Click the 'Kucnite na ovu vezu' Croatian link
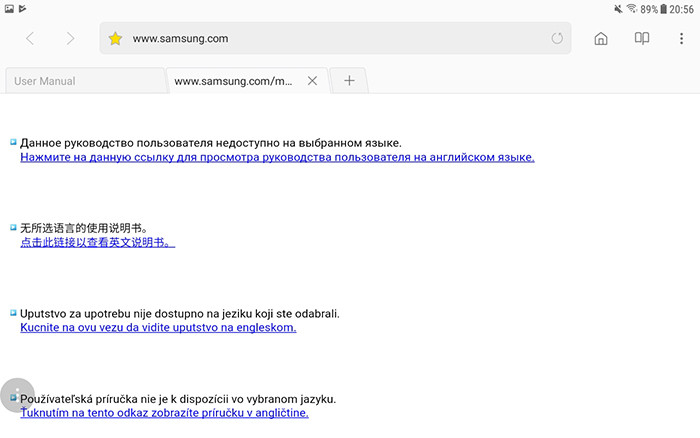Screen dimensions: 700x438 pos(158,327)
